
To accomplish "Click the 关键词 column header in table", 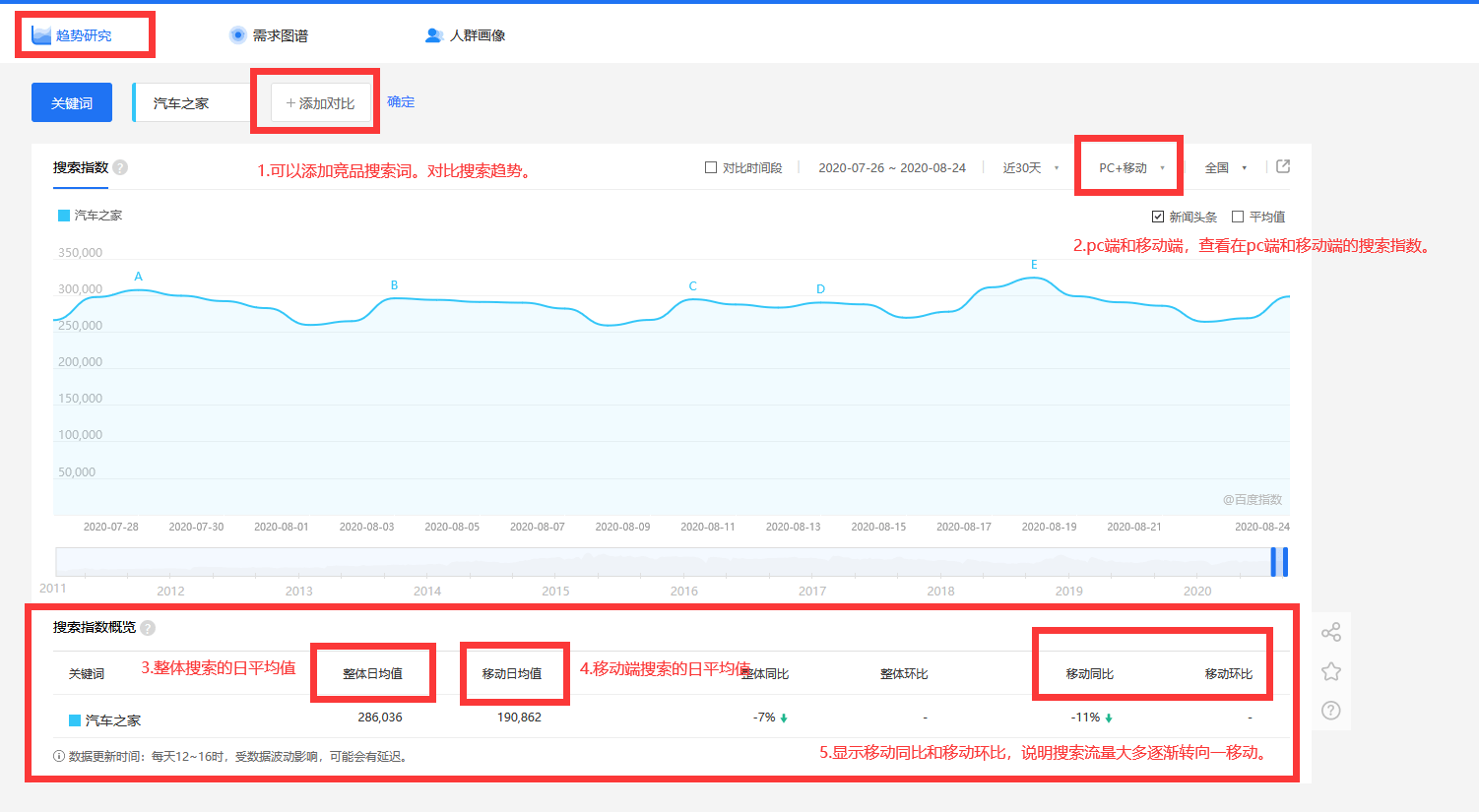I will tap(87, 674).
